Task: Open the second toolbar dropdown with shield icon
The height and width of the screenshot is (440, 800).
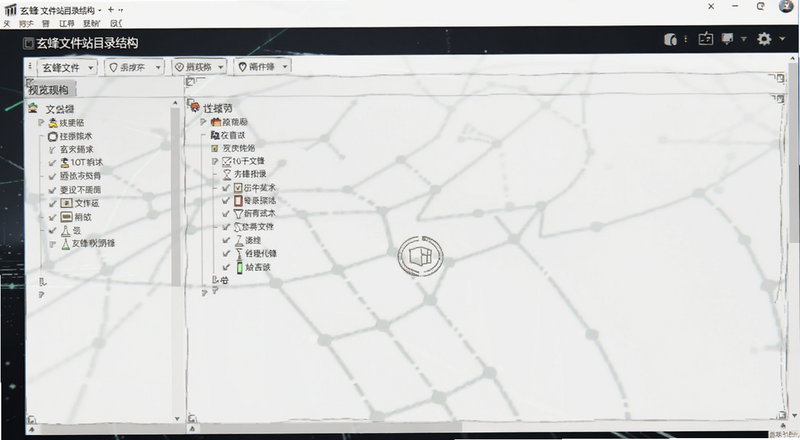Action: [x=135, y=67]
